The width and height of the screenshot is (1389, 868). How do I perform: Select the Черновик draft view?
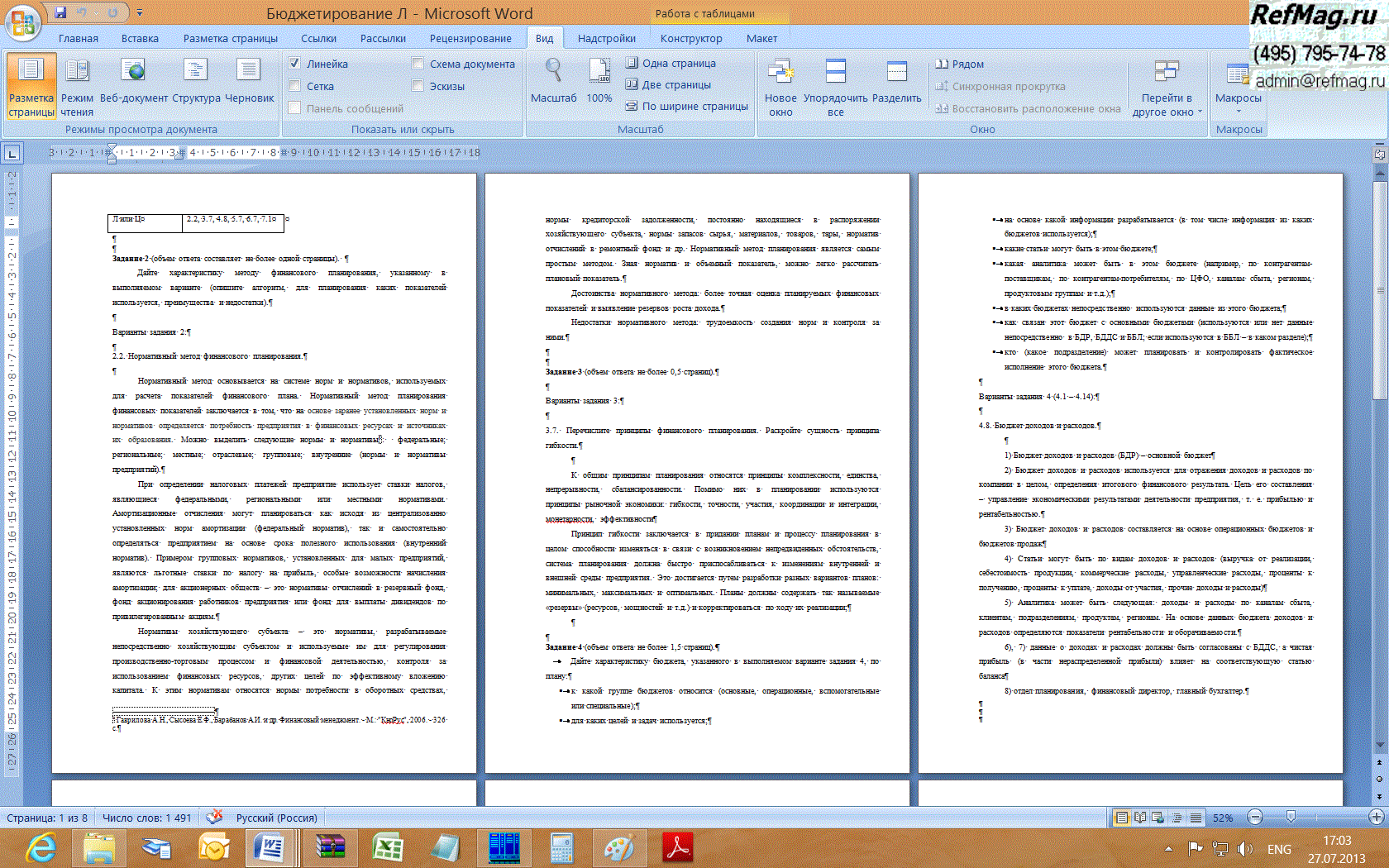tap(249, 81)
